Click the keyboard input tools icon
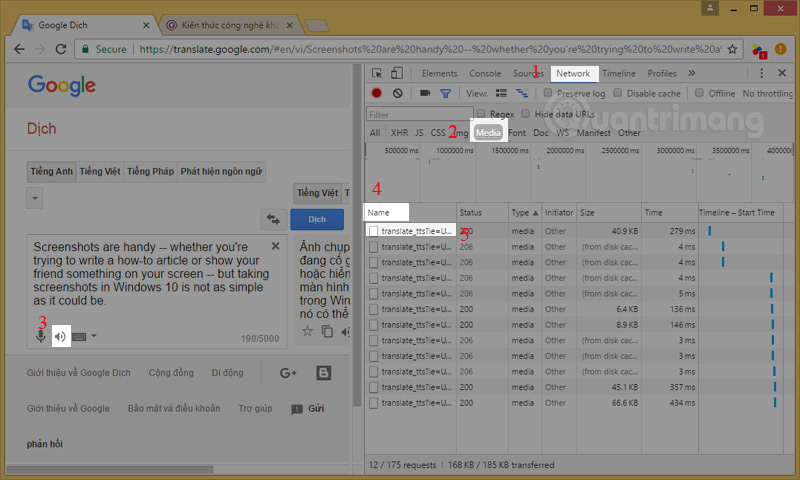The width and height of the screenshot is (800, 480). tap(79, 336)
